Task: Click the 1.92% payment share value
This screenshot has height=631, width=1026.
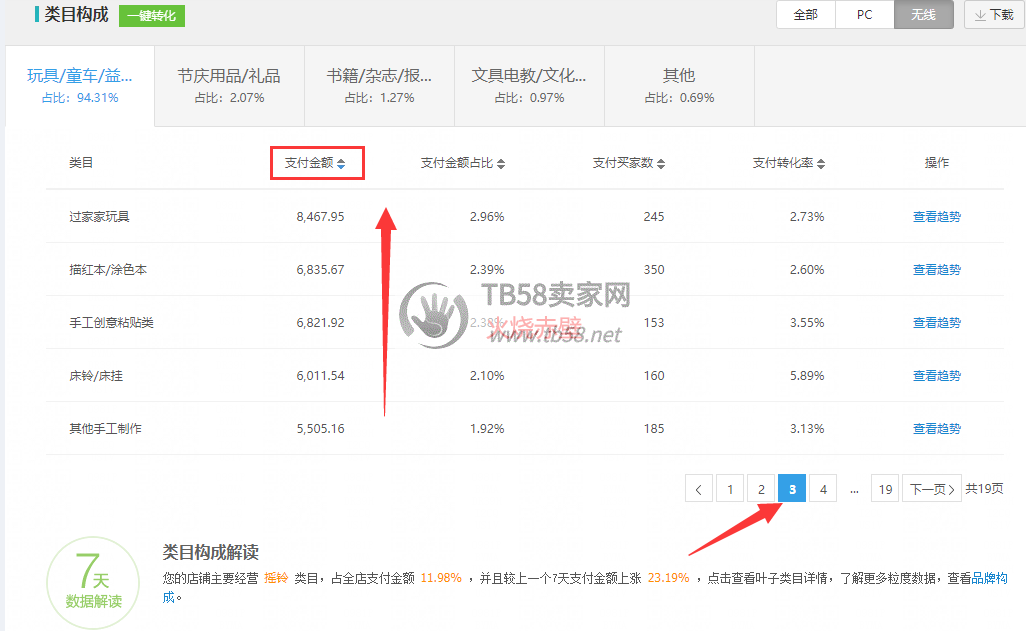Action: point(487,429)
